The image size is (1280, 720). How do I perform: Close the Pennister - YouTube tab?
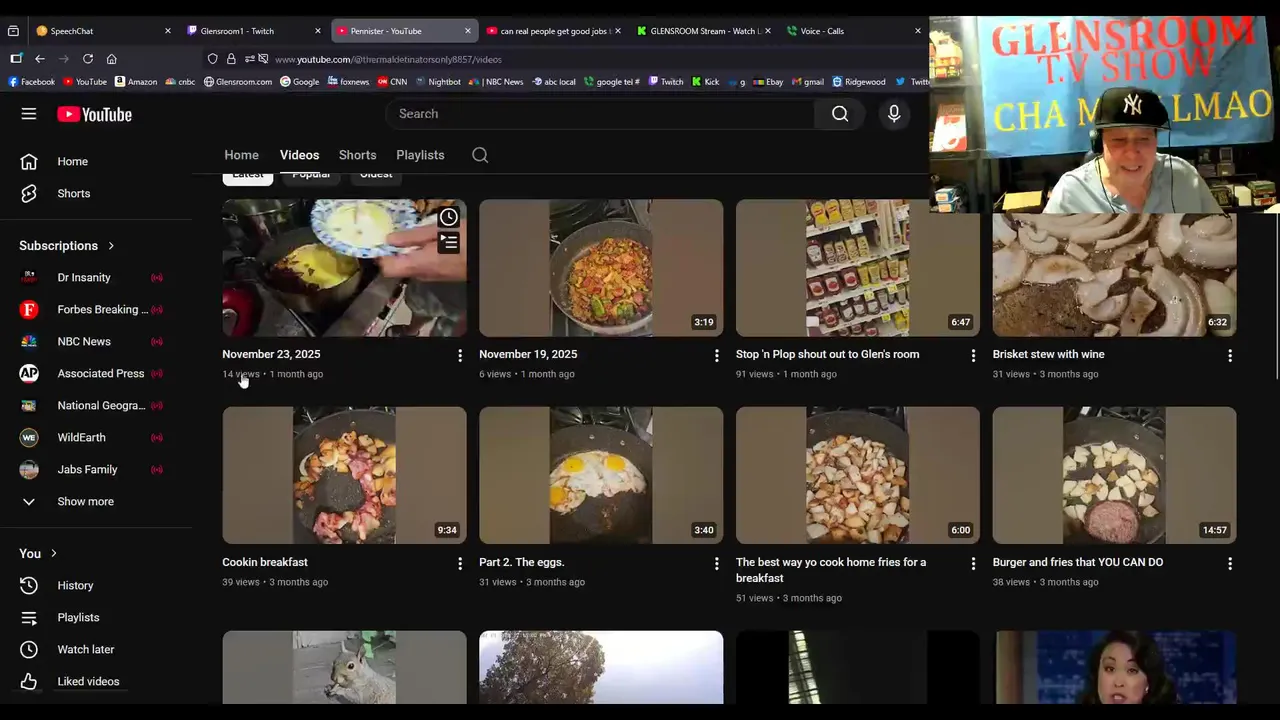[x=467, y=31]
